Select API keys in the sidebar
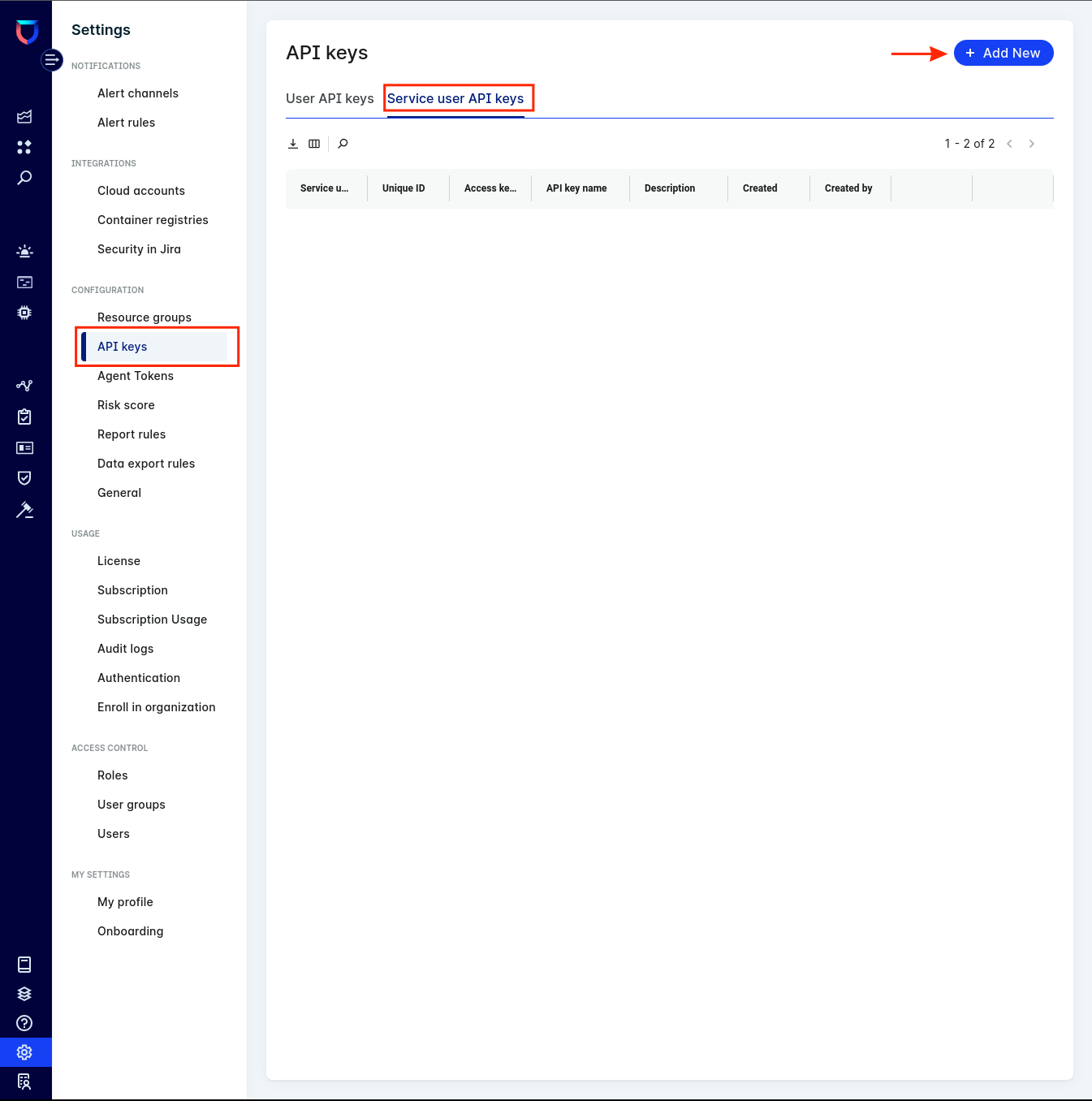Image resolution: width=1092 pixels, height=1101 pixels. [154, 347]
